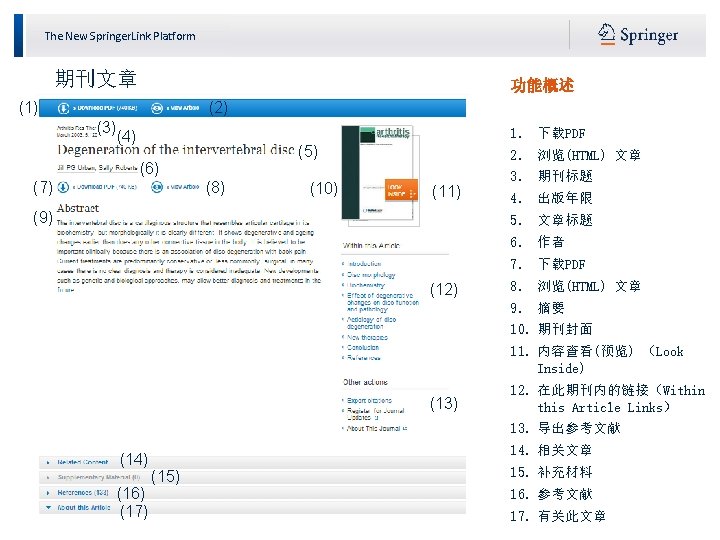Click list item 9. 摘要
Image resolution: width=720 pixels, height=540 pixels.
537,308
